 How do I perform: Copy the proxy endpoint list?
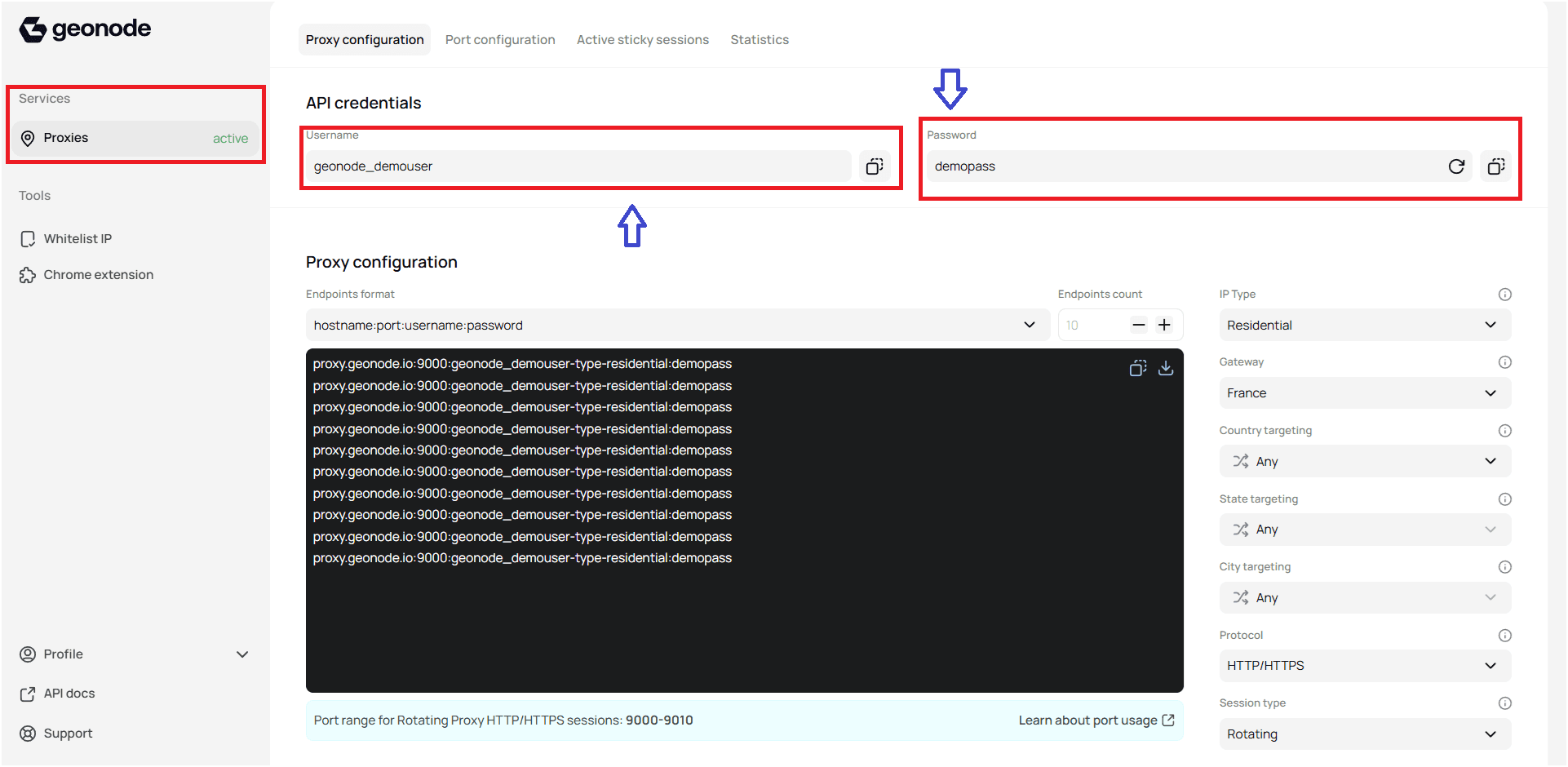(x=1137, y=367)
